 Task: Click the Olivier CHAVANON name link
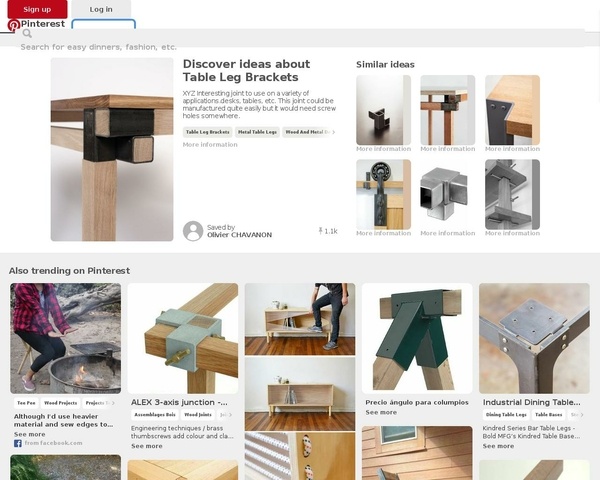[x=239, y=235]
